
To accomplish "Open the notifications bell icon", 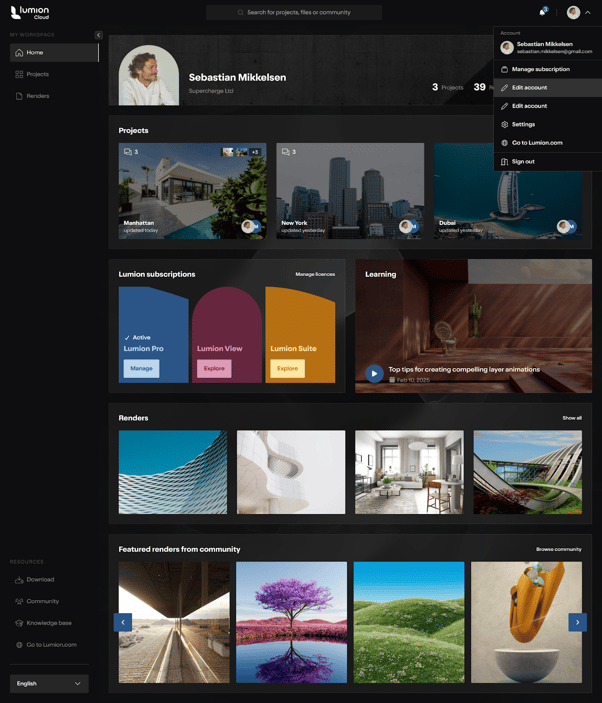I will 542,12.
